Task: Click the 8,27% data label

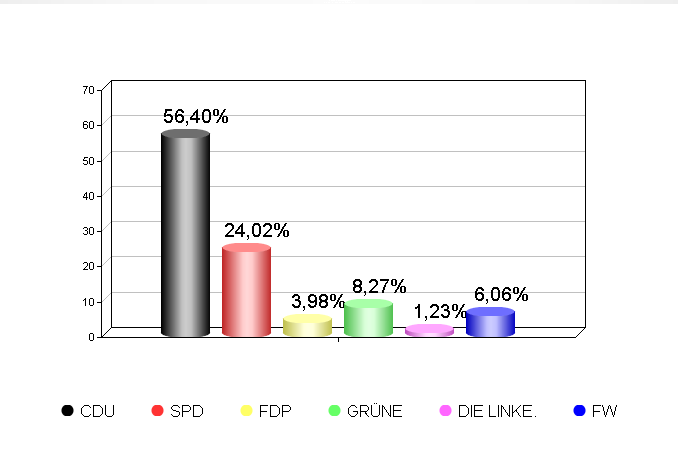Action: 379,286
